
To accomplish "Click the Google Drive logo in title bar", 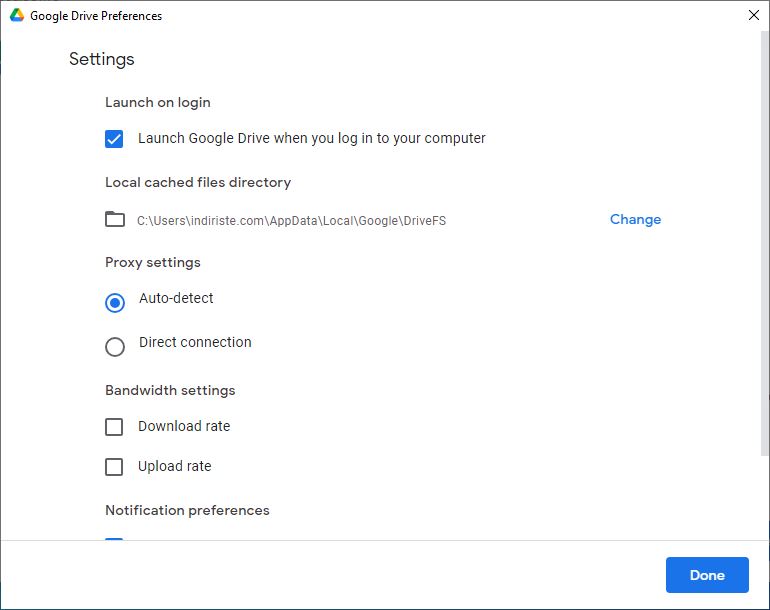I will click(17, 15).
